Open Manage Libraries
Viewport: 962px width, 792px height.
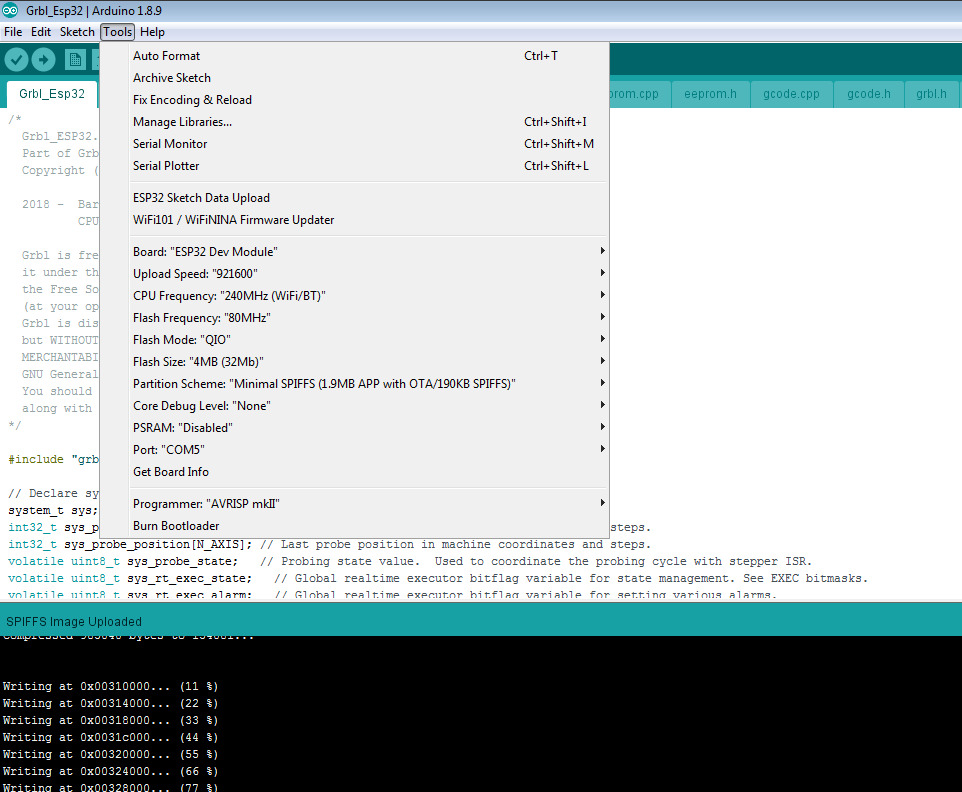click(355, 122)
